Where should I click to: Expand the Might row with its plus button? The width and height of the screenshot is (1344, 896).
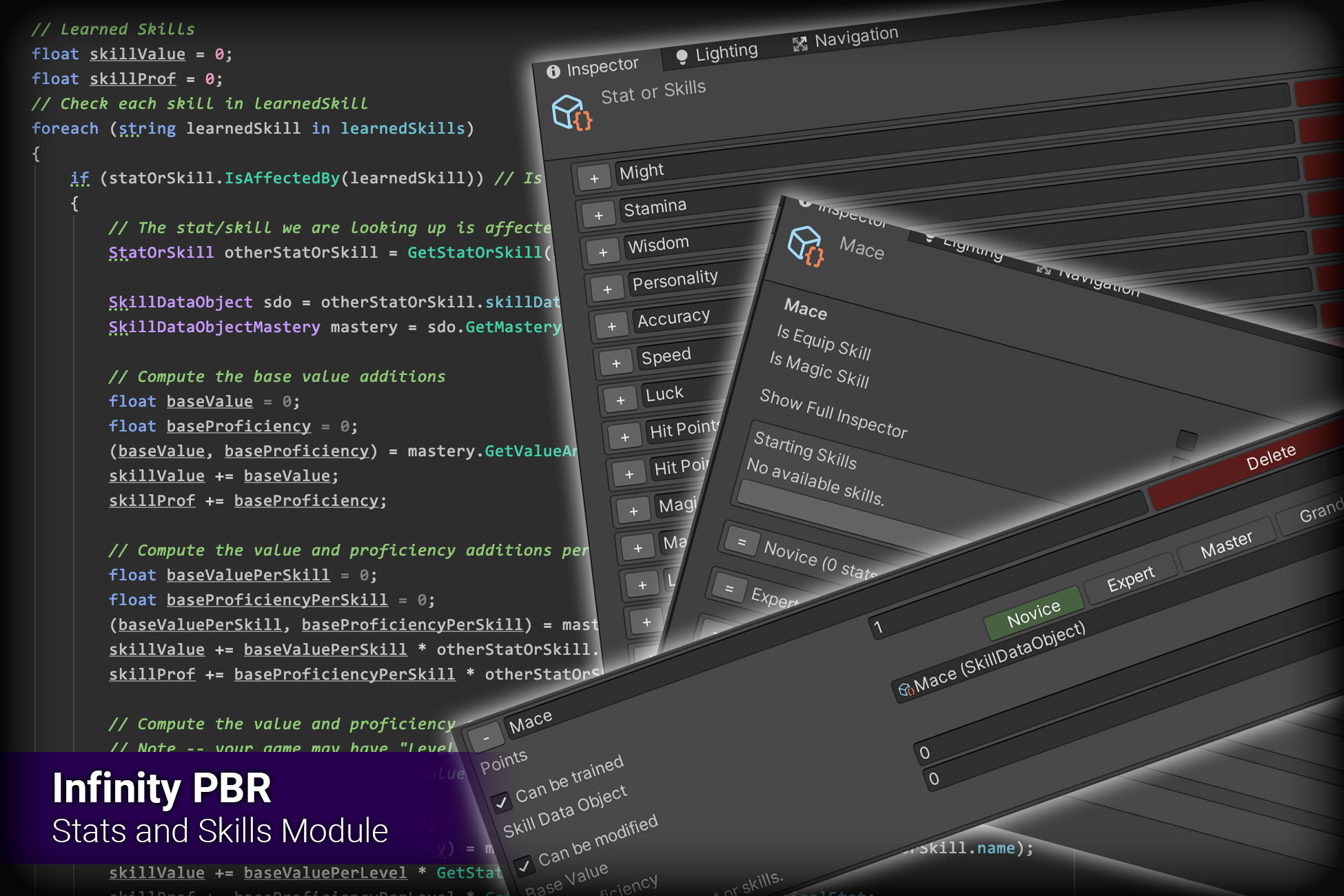click(594, 179)
